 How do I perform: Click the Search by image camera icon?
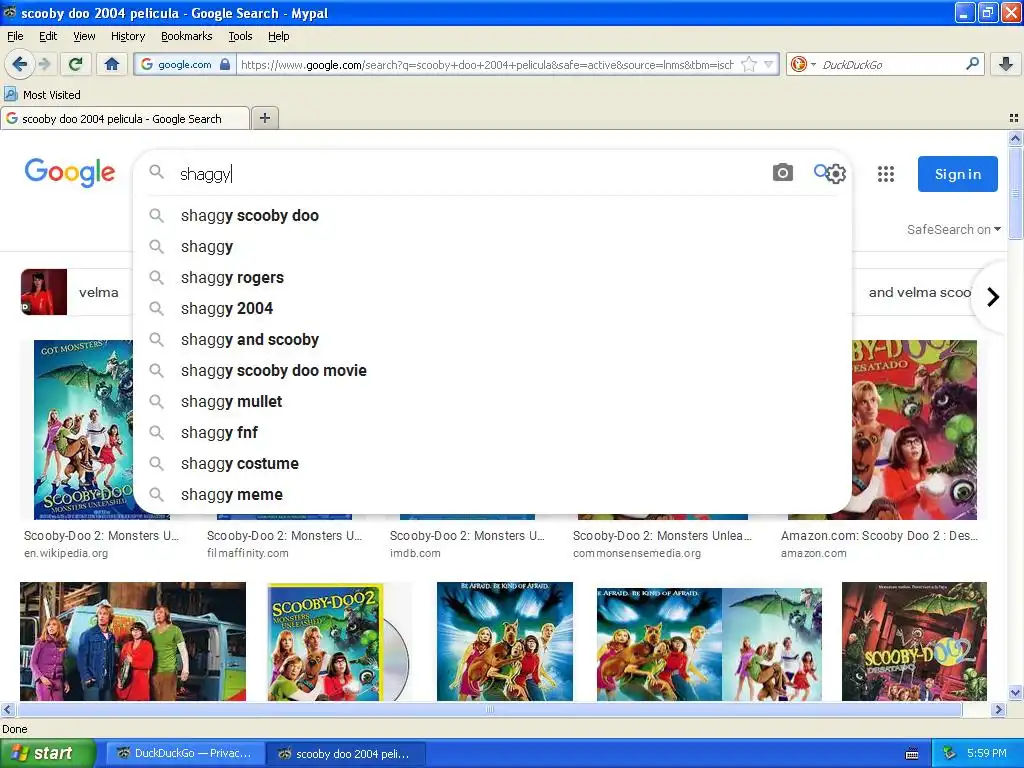pos(782,172)
